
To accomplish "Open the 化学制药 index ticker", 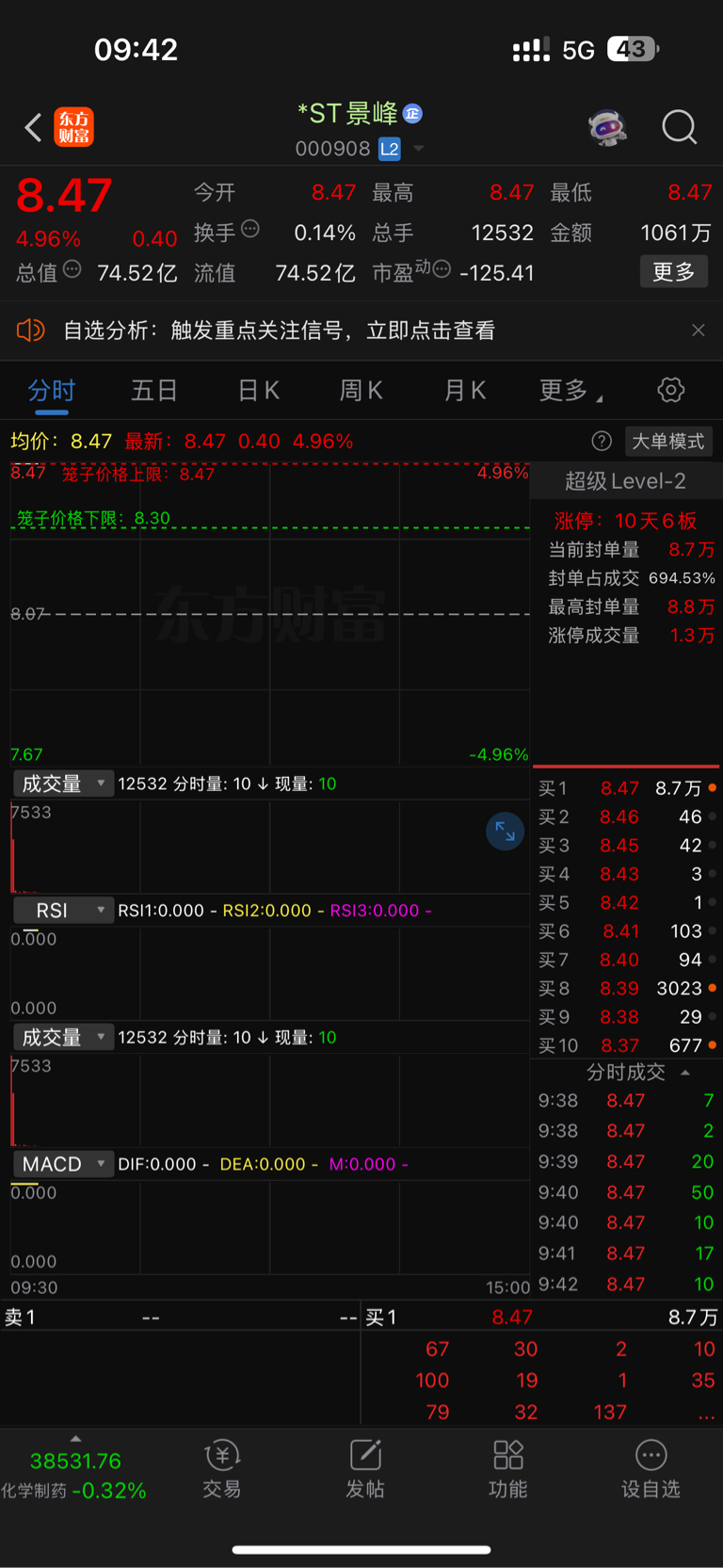I will 74,1477.
